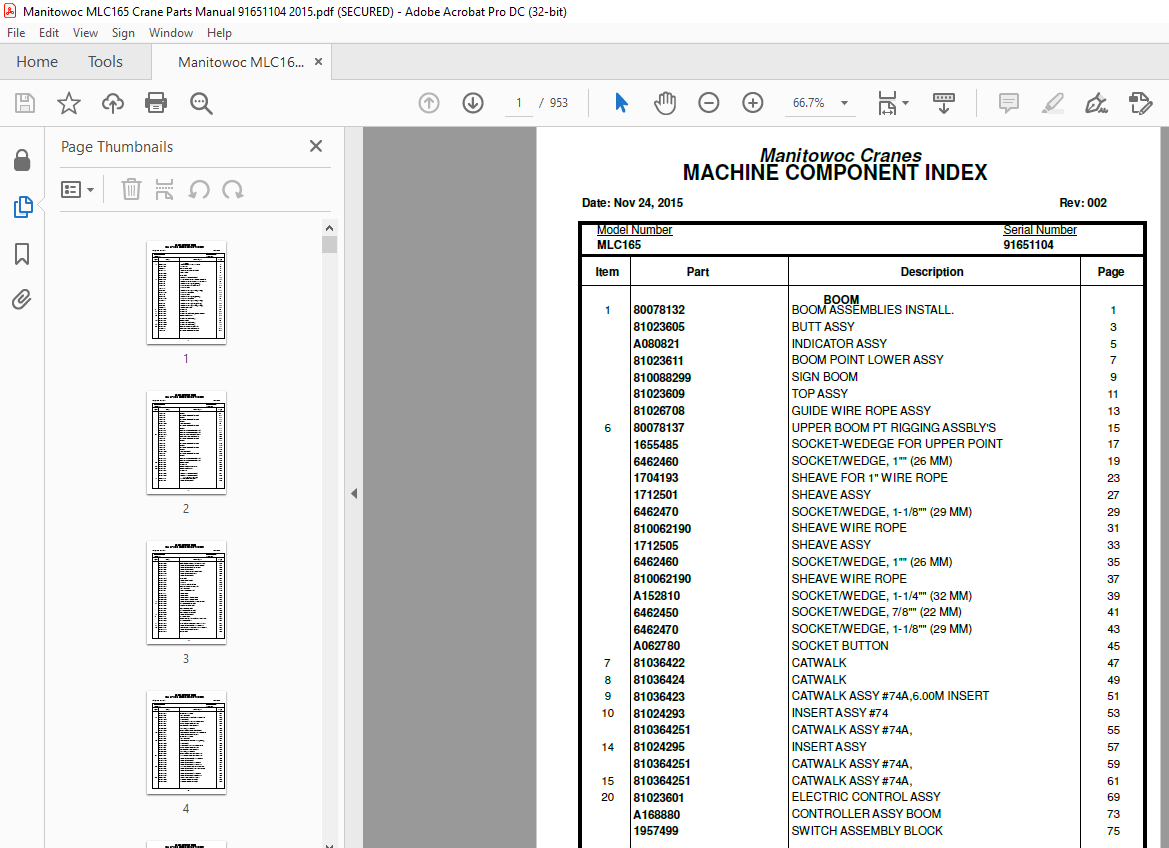The width and height of the screenshot is (1169, 848).
Task: Select page 2 thumbnail
Action: [186, 442]
